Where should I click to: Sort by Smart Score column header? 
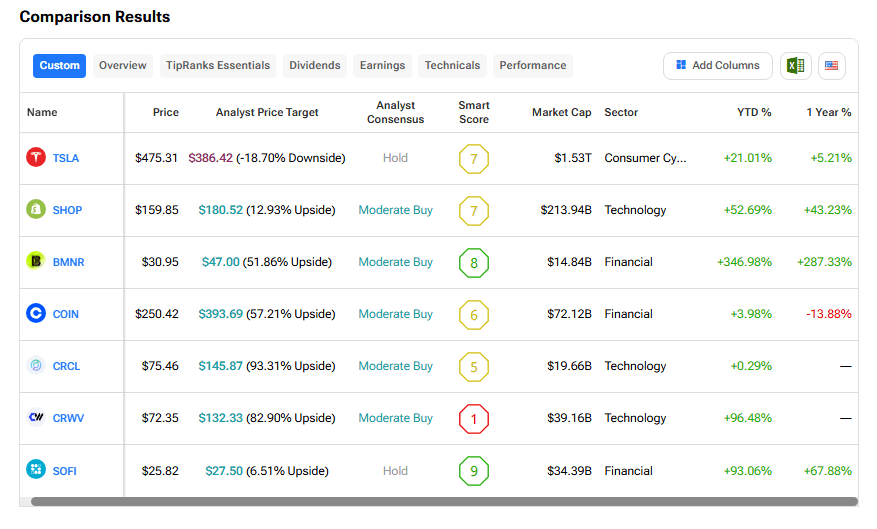click(474, 112)
